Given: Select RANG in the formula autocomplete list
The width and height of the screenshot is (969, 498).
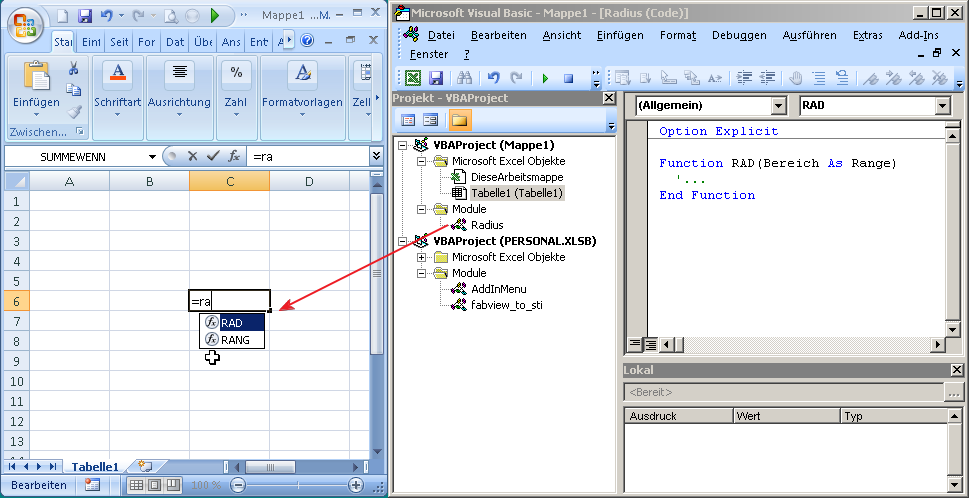Looking at the screenshot, I should pos(232,339).
